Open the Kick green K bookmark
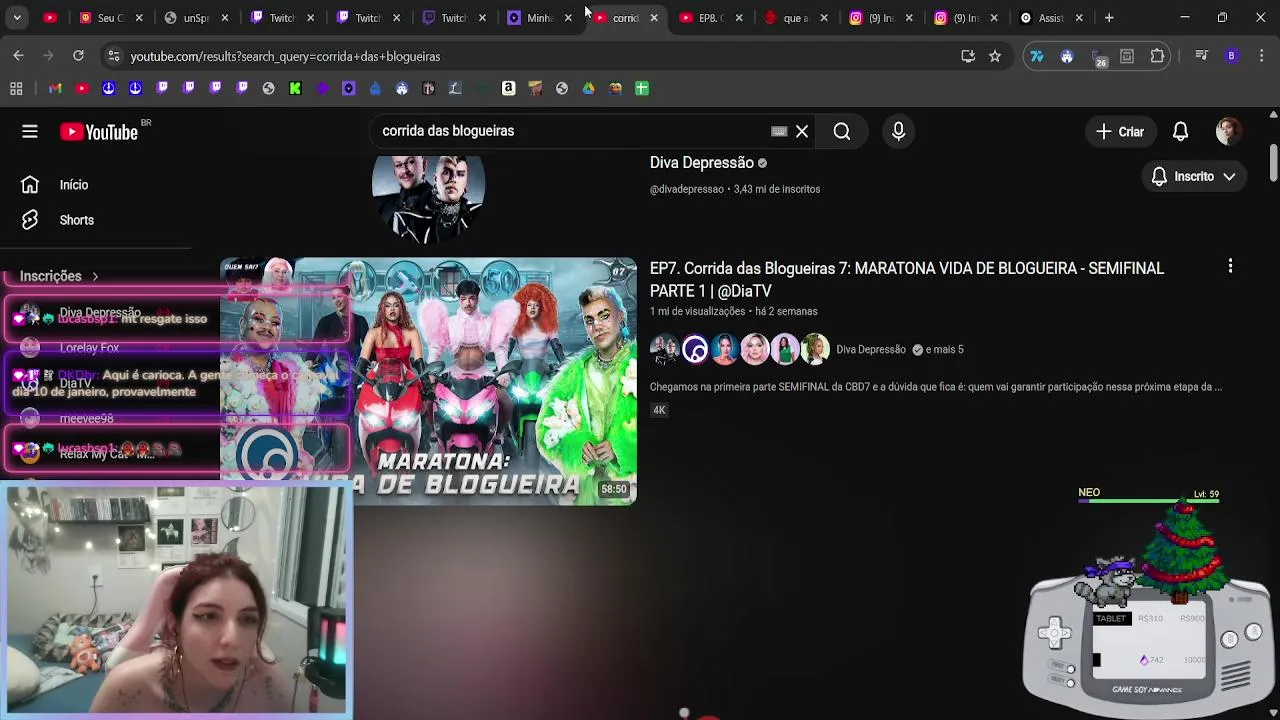Image resolution: width=1280 pixels, height=720 pixels. [295, 89]
